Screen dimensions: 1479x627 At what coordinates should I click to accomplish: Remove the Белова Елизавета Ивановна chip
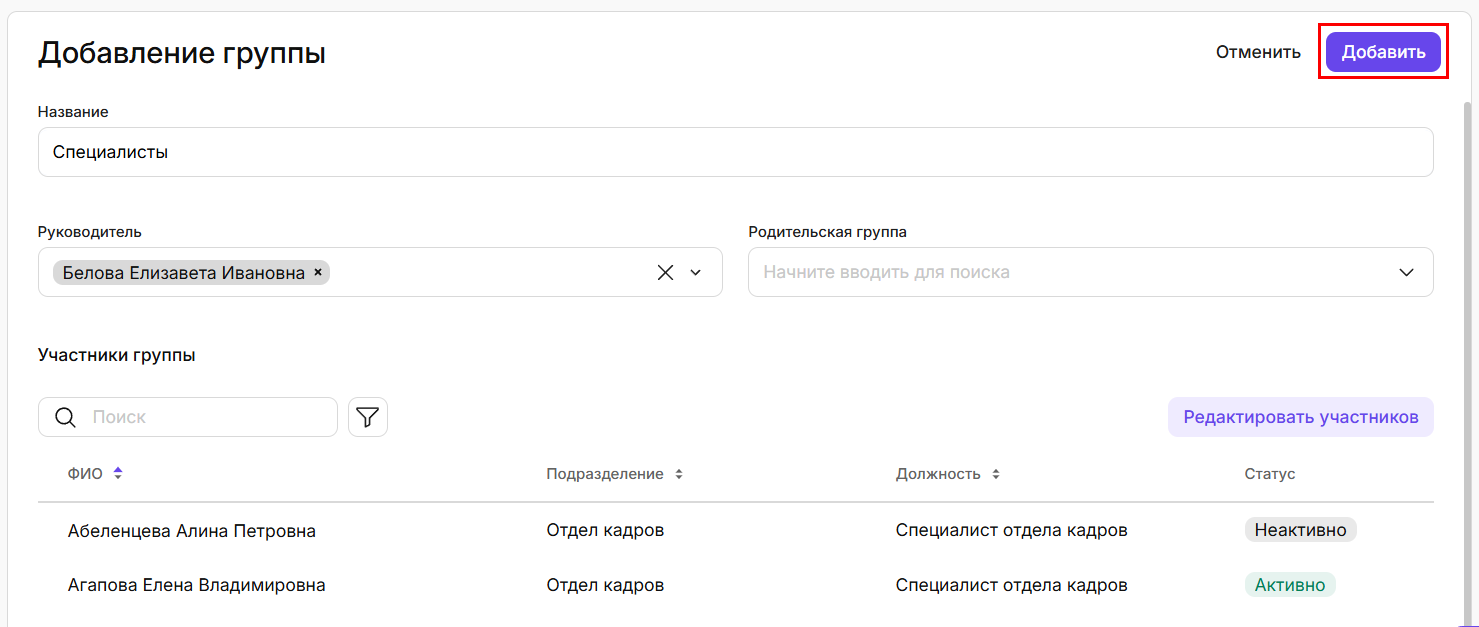318,272
